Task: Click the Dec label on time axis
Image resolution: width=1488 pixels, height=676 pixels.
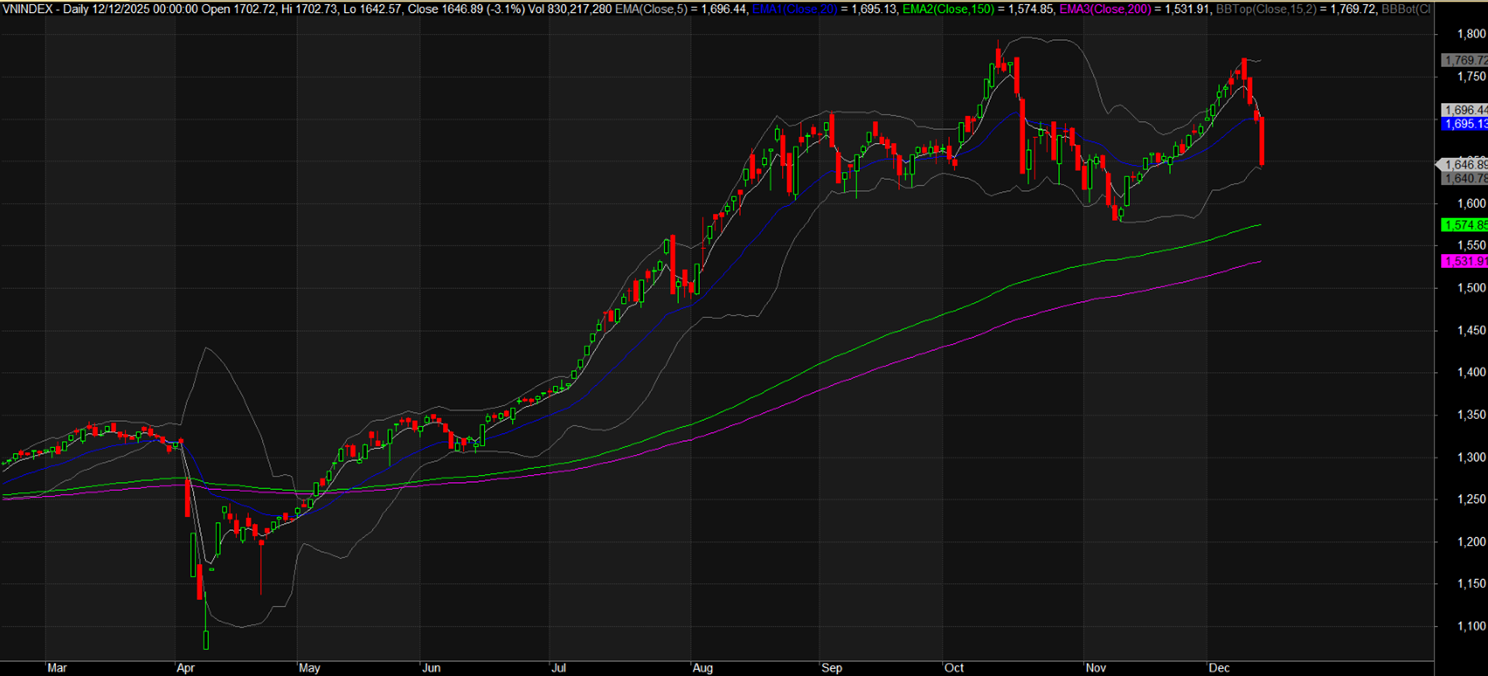Action: coord(1218,666)
